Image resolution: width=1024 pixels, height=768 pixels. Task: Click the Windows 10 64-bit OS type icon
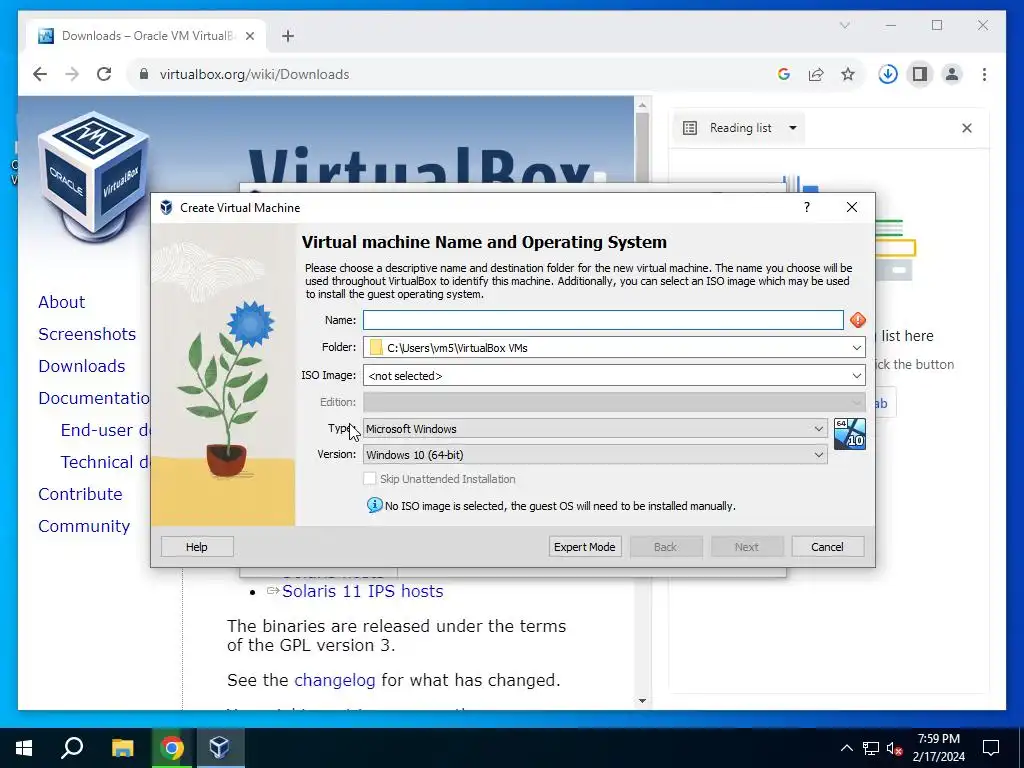(850, 434)
